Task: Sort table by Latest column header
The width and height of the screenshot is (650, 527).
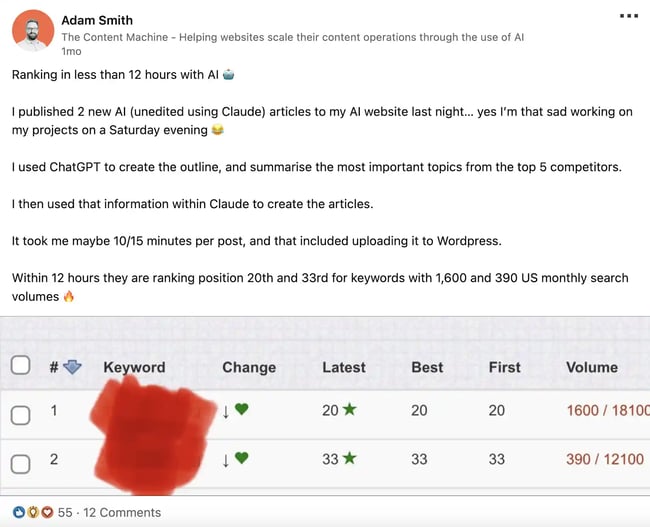Action: point(344,367)
